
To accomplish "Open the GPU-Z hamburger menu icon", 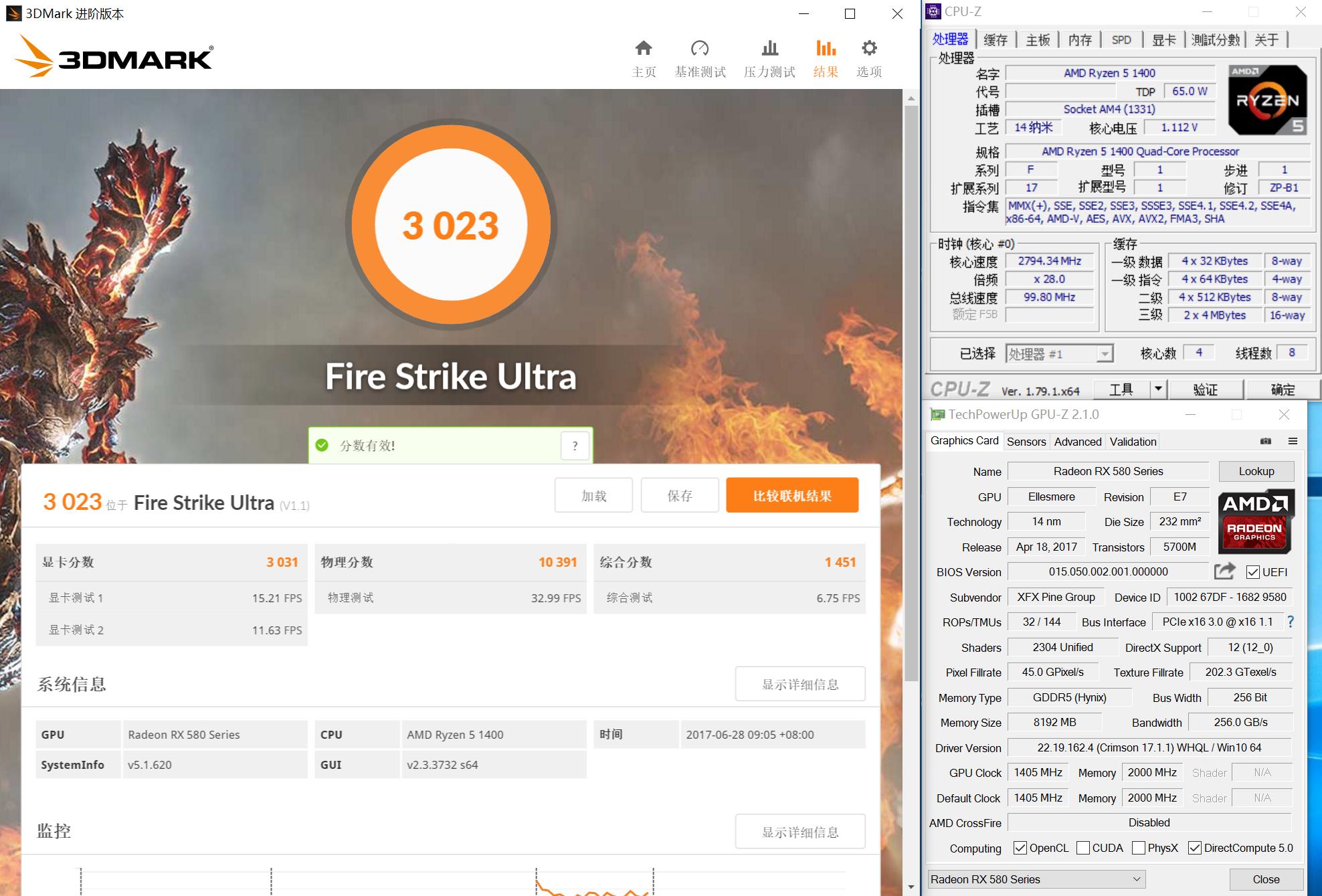I will (1293, 441).
